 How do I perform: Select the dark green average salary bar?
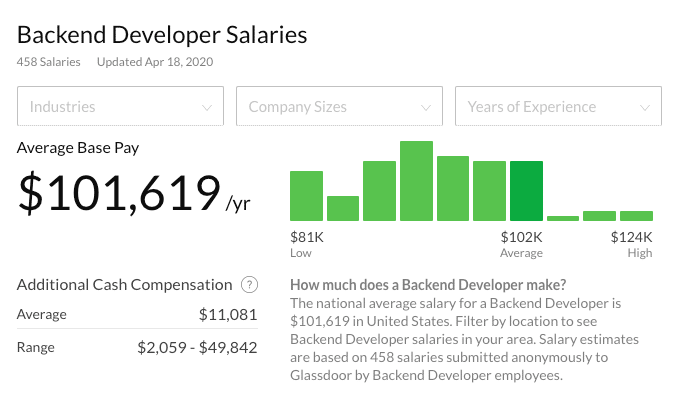pos(526,191)
